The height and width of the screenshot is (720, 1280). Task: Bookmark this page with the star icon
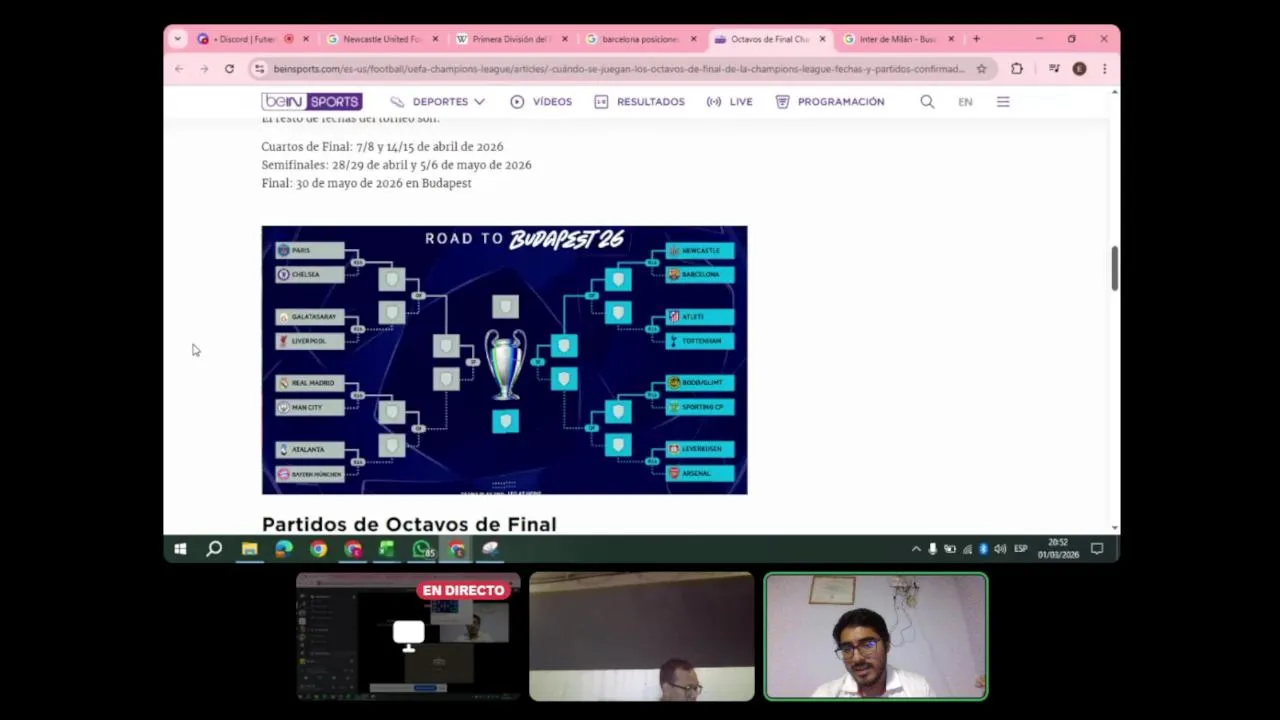[x=982, y=69]
